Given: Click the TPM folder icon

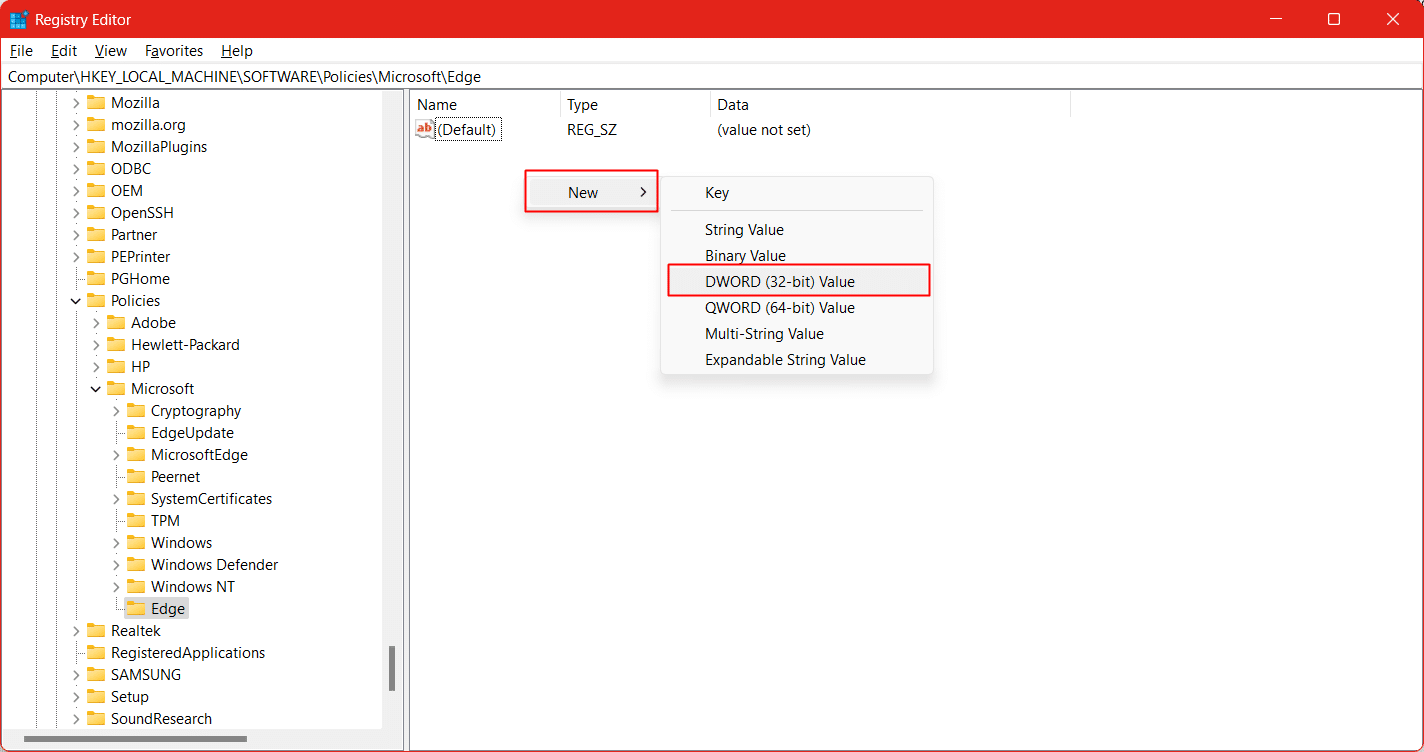Looking at the screenshot, I should tap(136, 521).
